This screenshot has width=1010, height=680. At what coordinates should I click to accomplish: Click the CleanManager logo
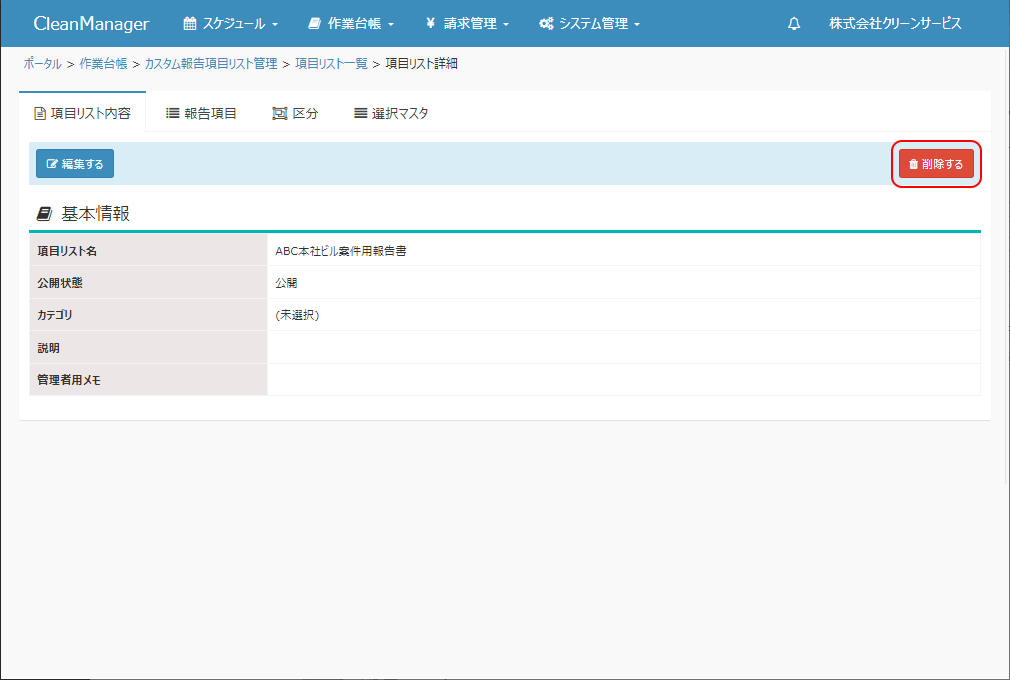pos(91,24)
